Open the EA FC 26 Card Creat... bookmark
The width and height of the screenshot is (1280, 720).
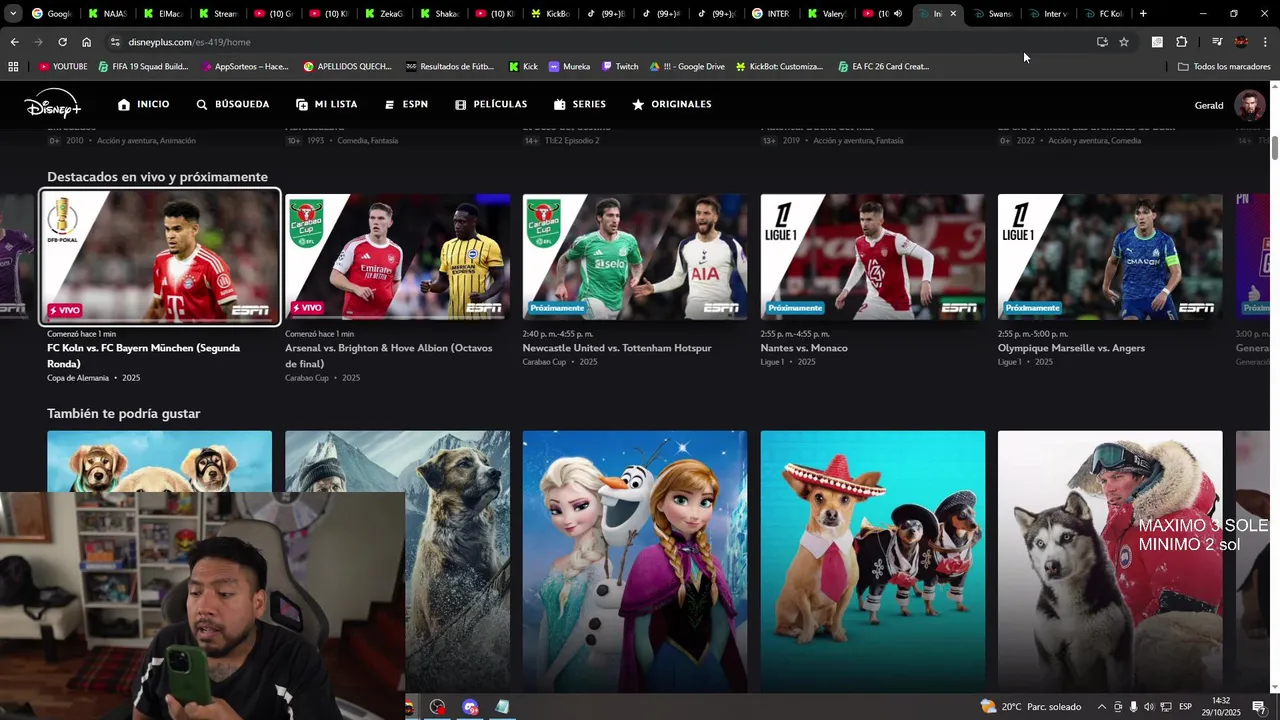[x=883, y=67]
